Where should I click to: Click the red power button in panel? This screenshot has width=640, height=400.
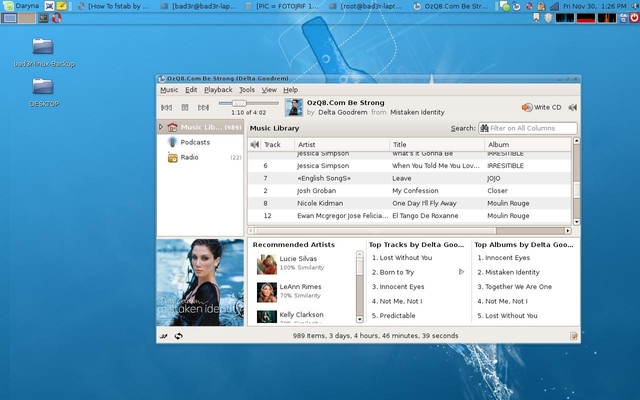coord(634,18)
